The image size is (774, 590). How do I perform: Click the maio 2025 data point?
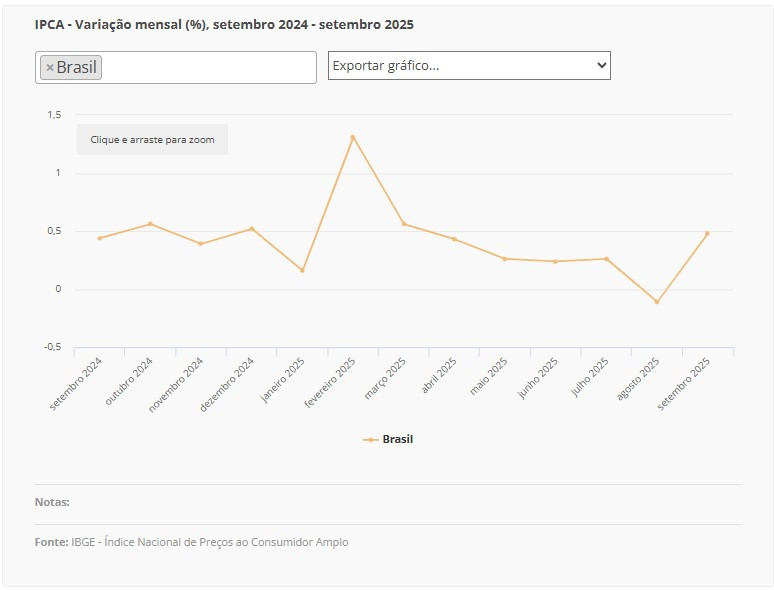(x=505, y=259)
